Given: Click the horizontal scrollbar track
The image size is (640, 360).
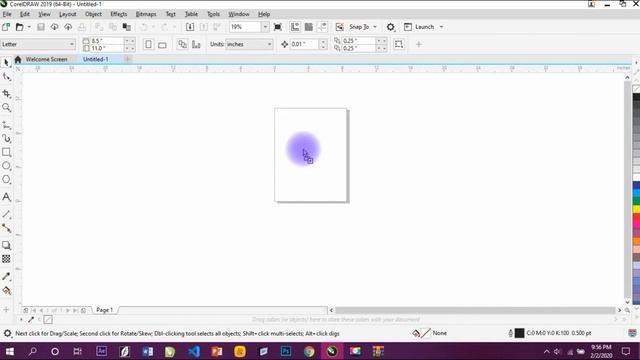Looking at the screenshot, I should (475, 311).
